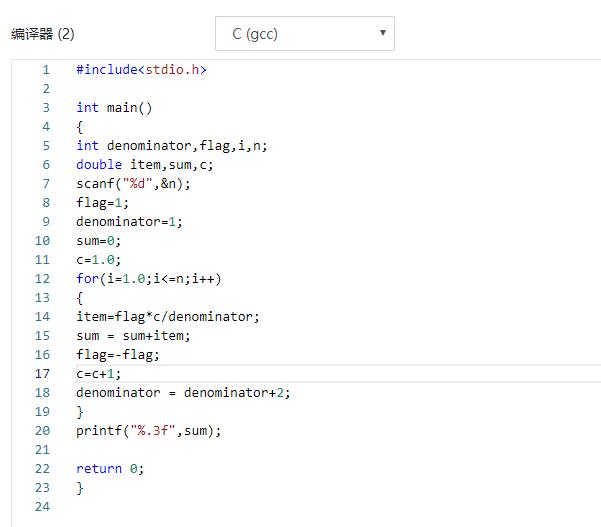Click the #include<stdio.h> line
601x527 pixels.
tap(141, 70)
